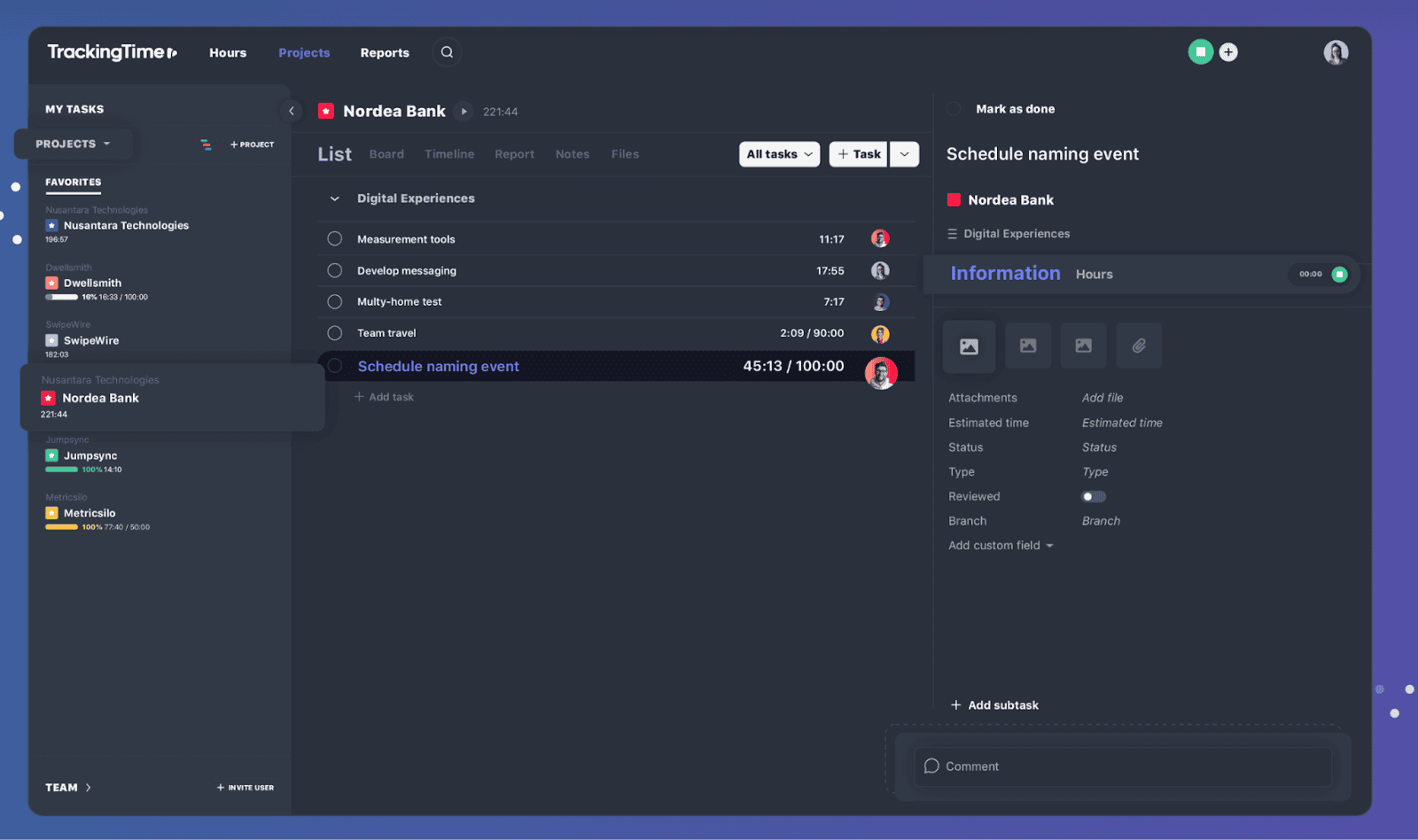Viewport: 1418px width, 840px height.
Task: Click the Invite User link
Action: point(245,788)
